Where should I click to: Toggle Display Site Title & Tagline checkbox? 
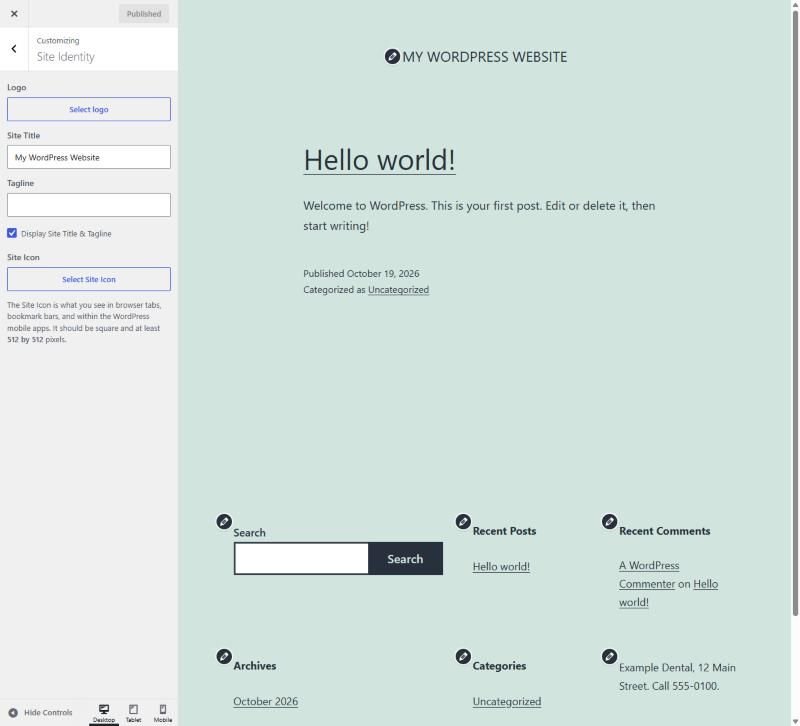click(x=12, y=233)
